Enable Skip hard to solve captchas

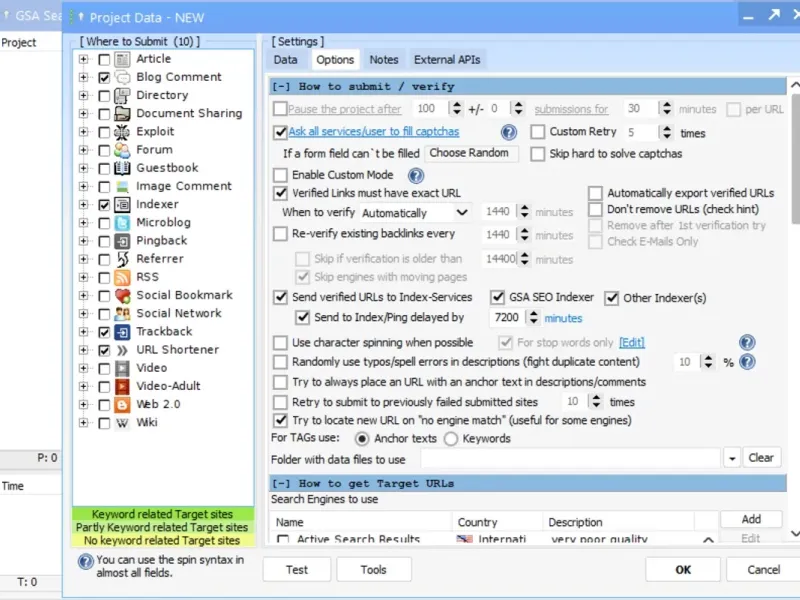[538, 154]
